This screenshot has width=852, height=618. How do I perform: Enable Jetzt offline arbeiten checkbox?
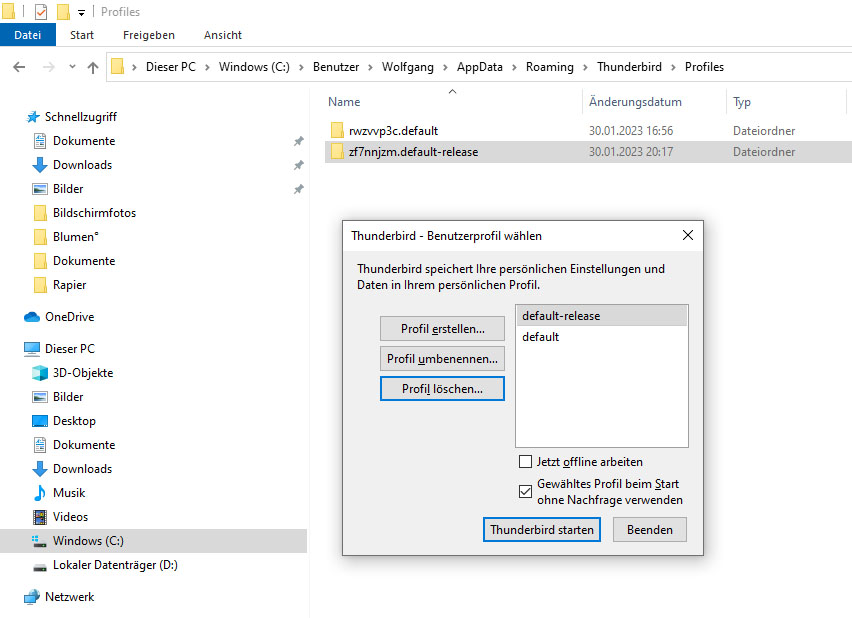tap(525, 462)
